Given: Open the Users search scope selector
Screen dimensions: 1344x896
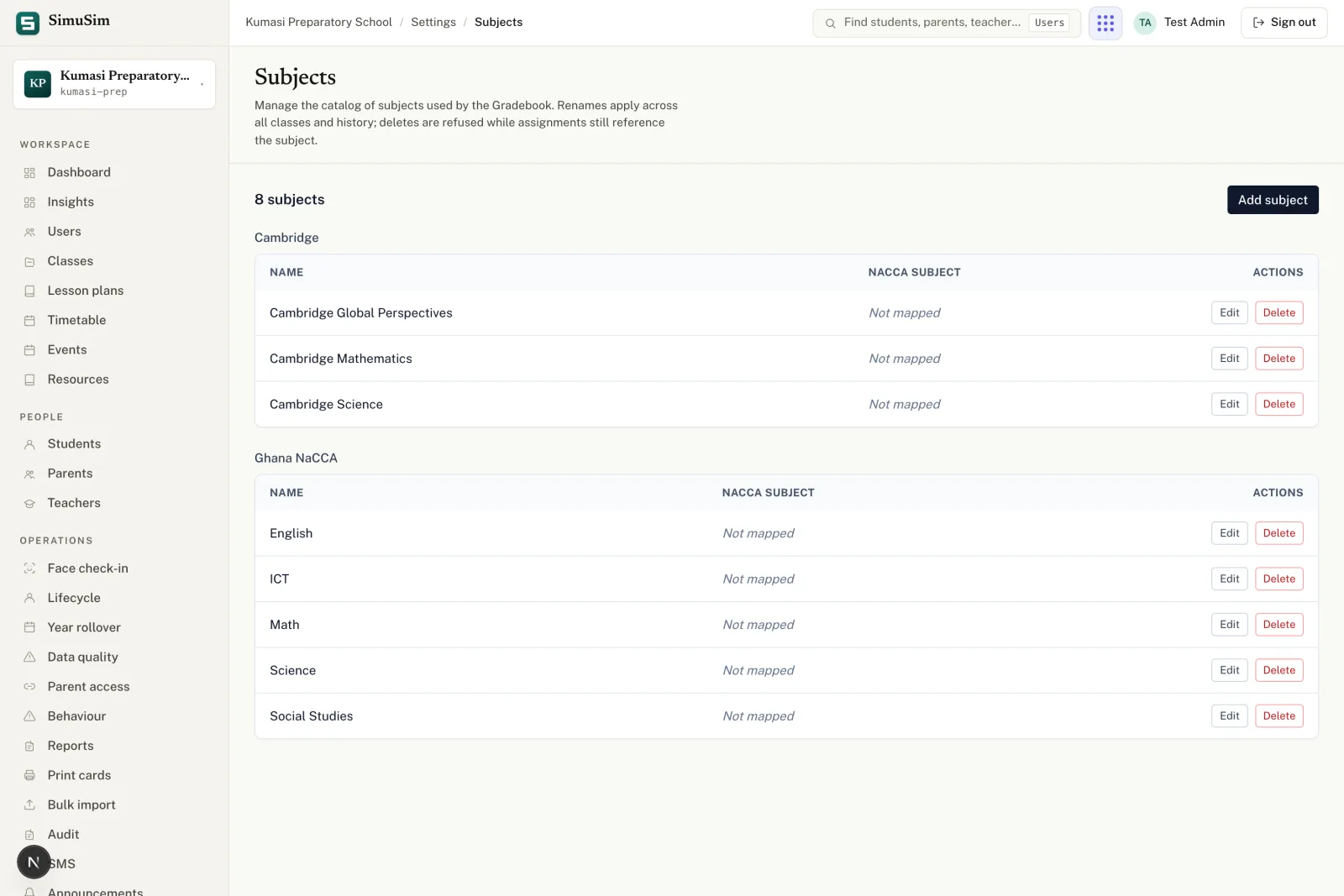Looking at the screenshot, I should click(x=1049, y=23).
